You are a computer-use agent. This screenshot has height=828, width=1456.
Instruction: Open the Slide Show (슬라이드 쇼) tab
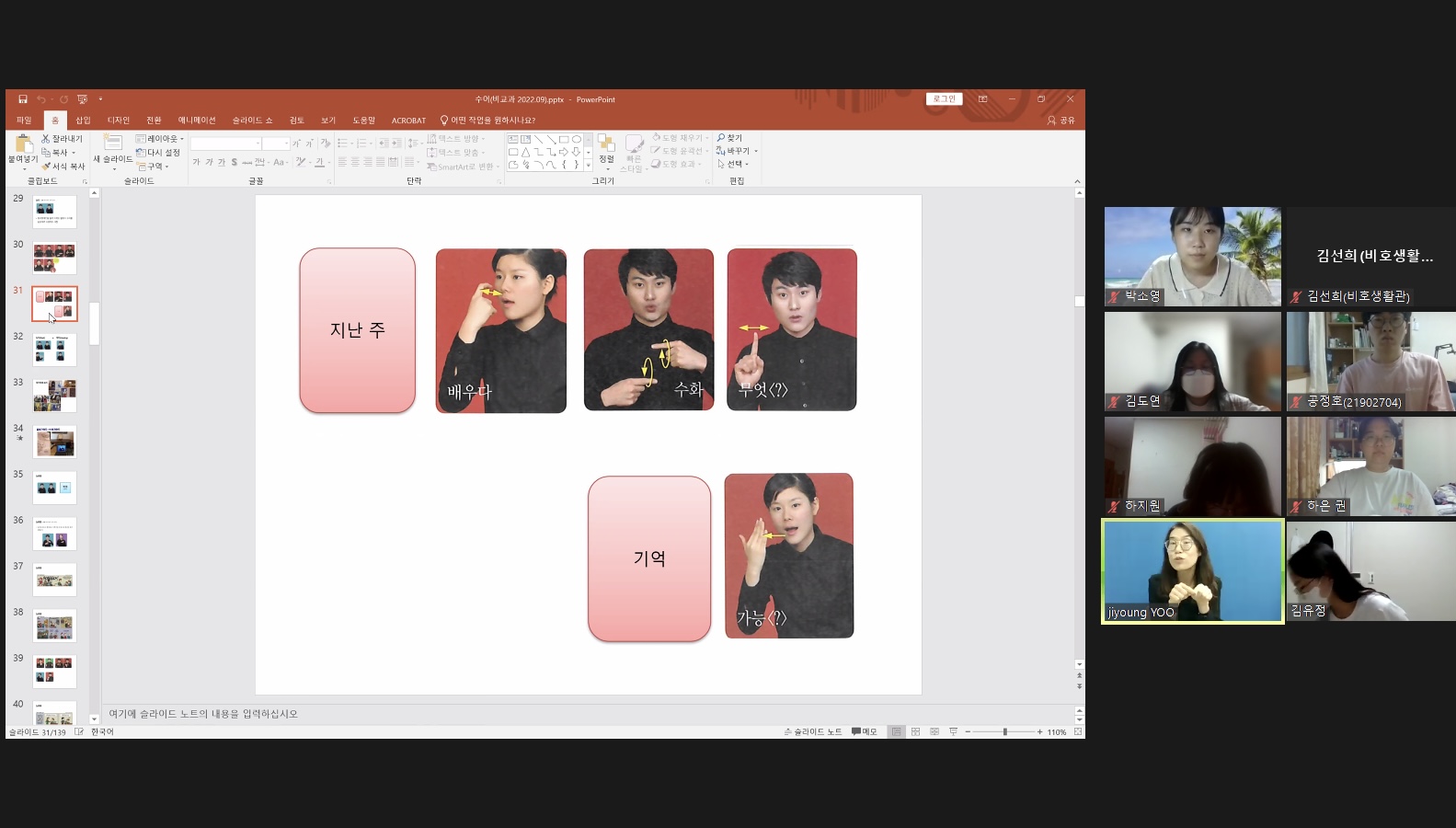pos(252,121)
